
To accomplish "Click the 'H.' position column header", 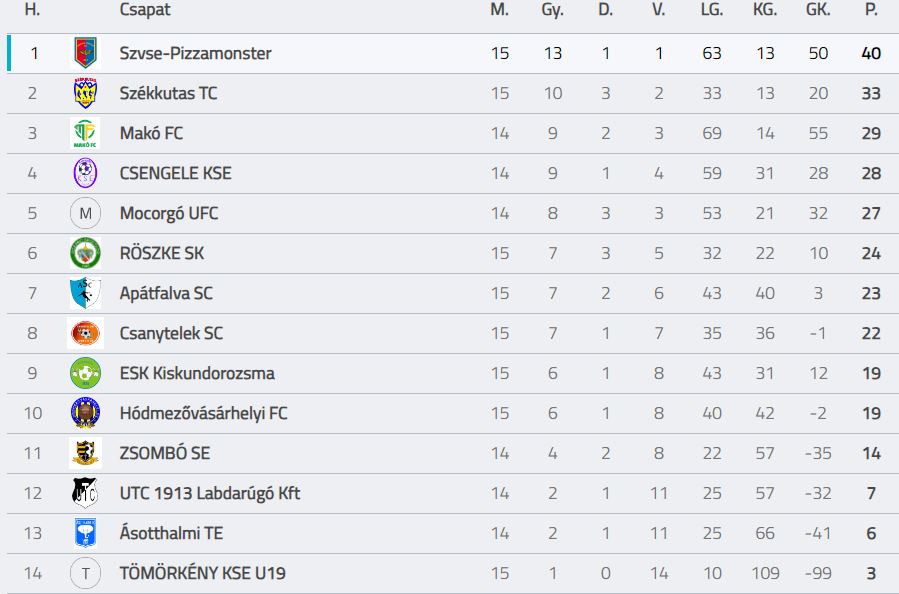I will pyautogui.click(x=32, y=10).
